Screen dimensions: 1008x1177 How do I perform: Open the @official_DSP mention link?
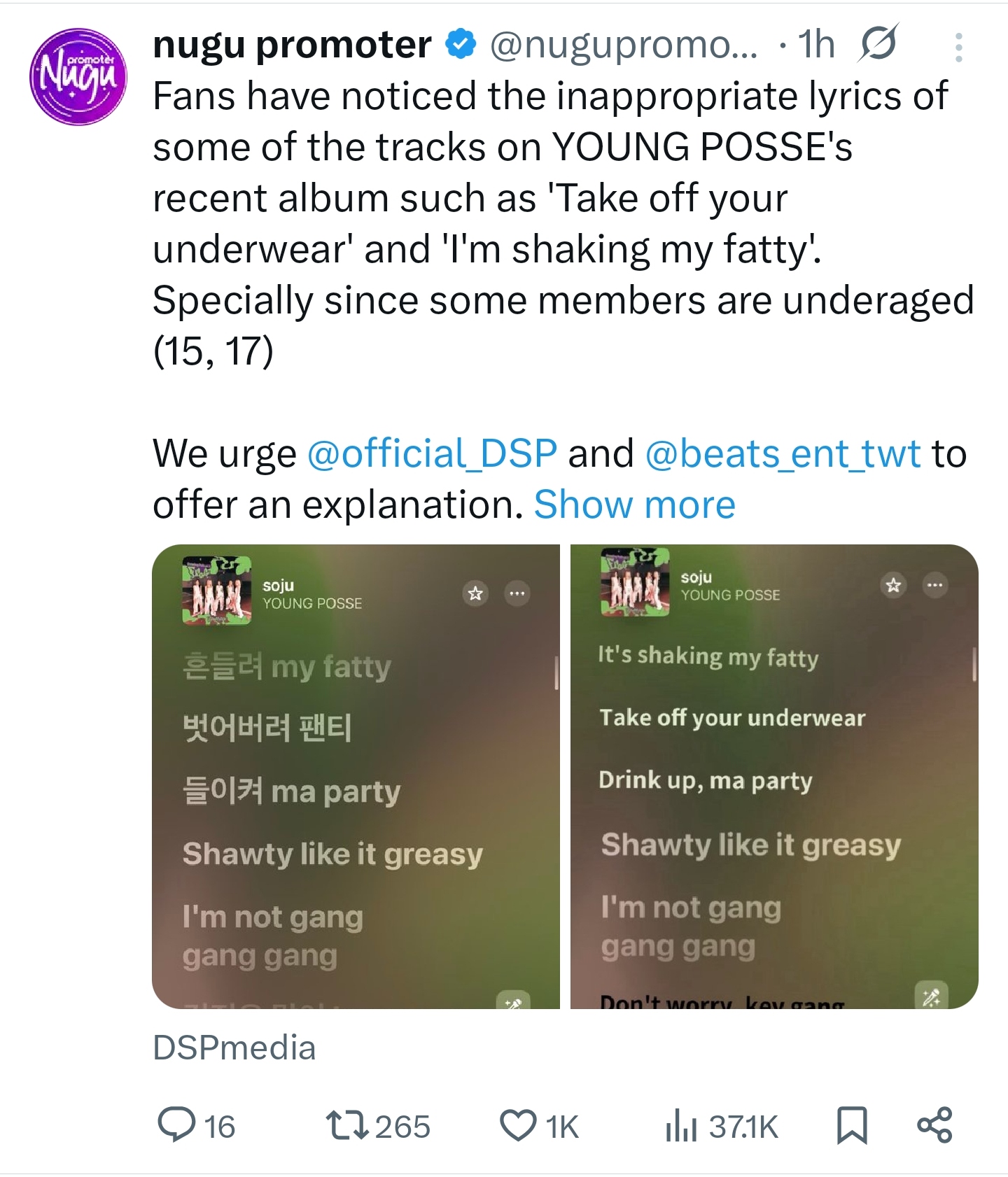(x=432, y=453)
